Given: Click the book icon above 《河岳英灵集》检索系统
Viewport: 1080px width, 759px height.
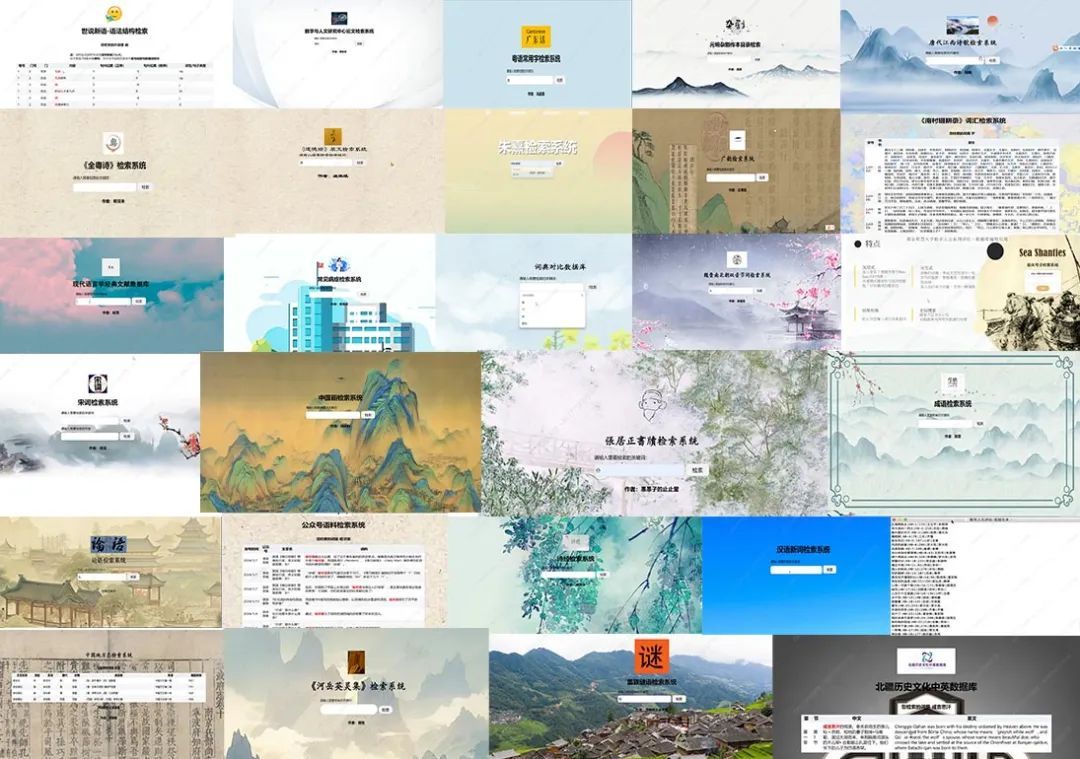Looking at the screenshot, I should coord(355,662).
